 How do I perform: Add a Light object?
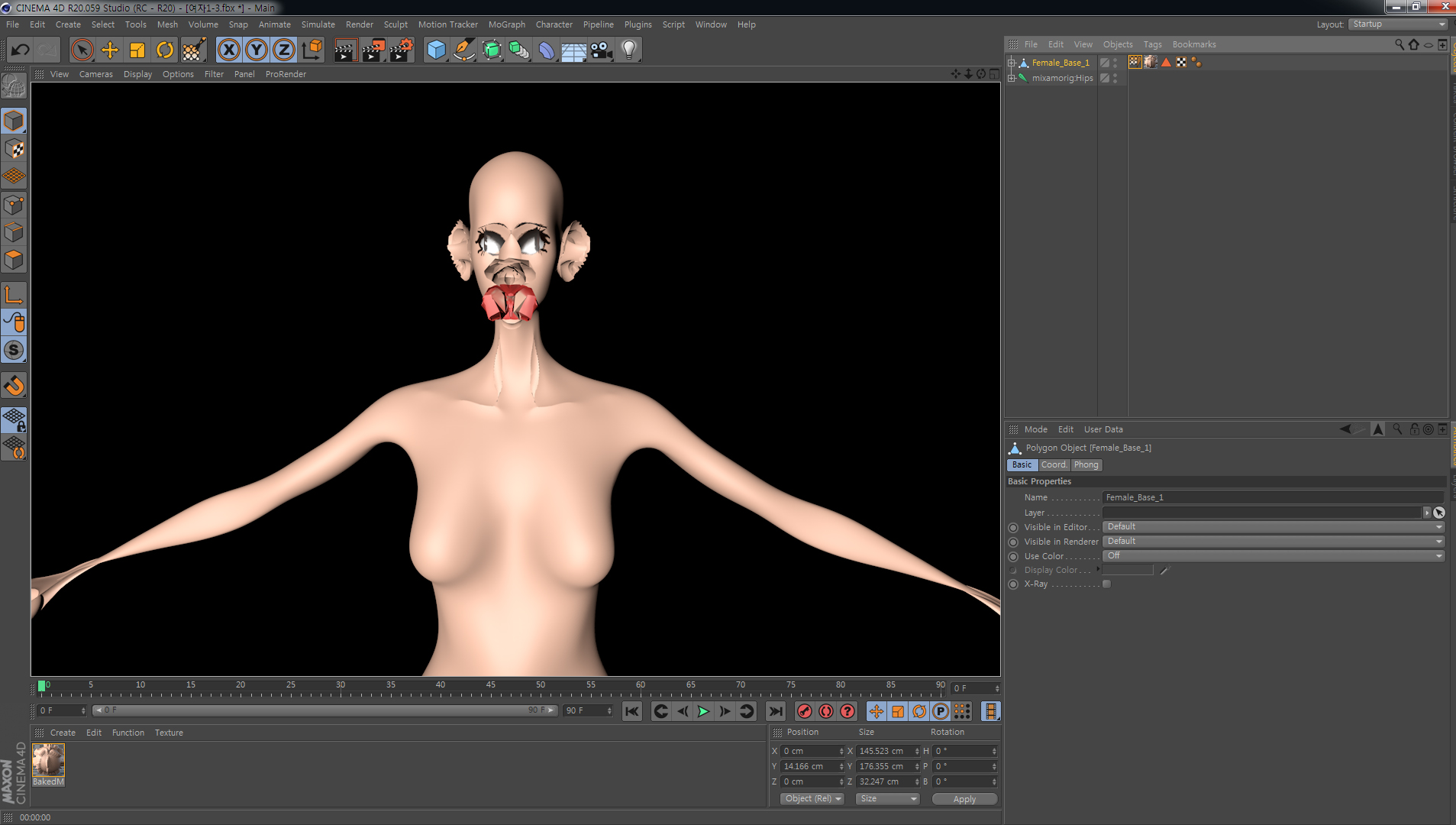[x=629, y=50]
